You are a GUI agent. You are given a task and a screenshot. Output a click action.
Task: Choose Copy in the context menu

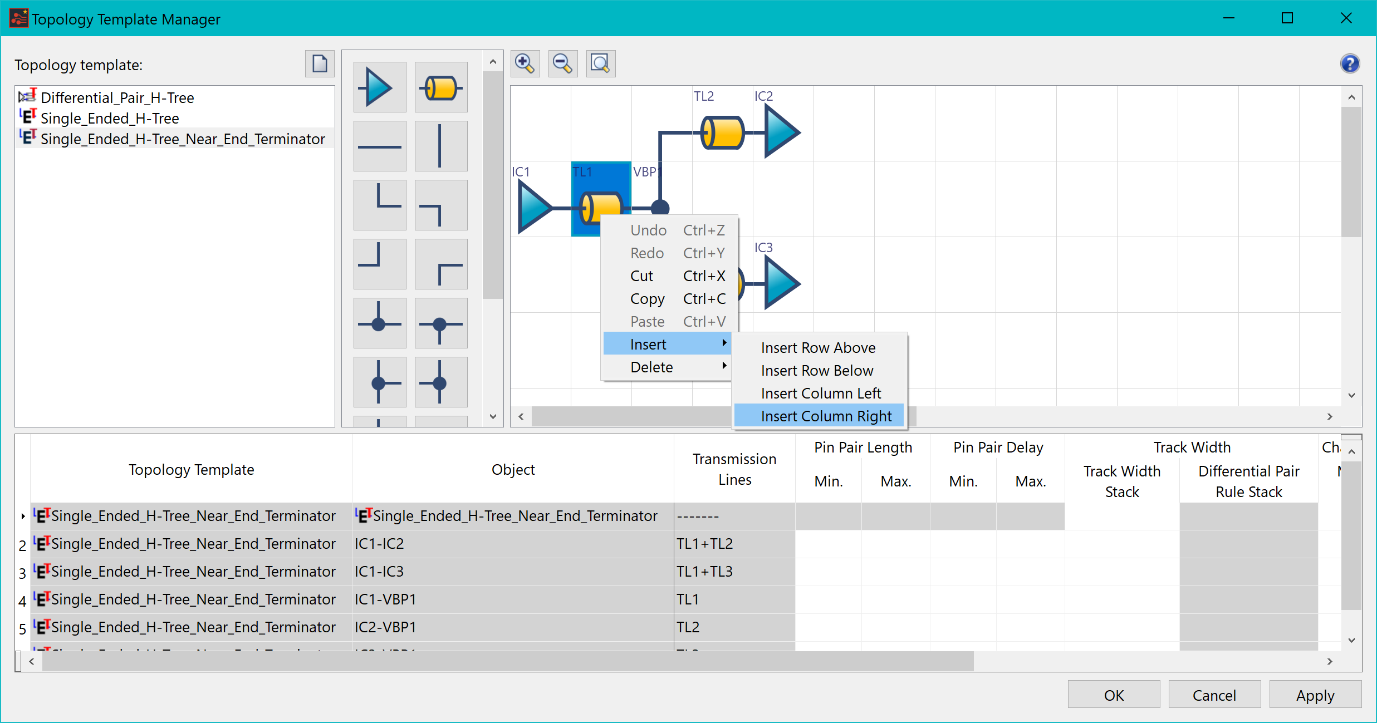click(647, 299)
